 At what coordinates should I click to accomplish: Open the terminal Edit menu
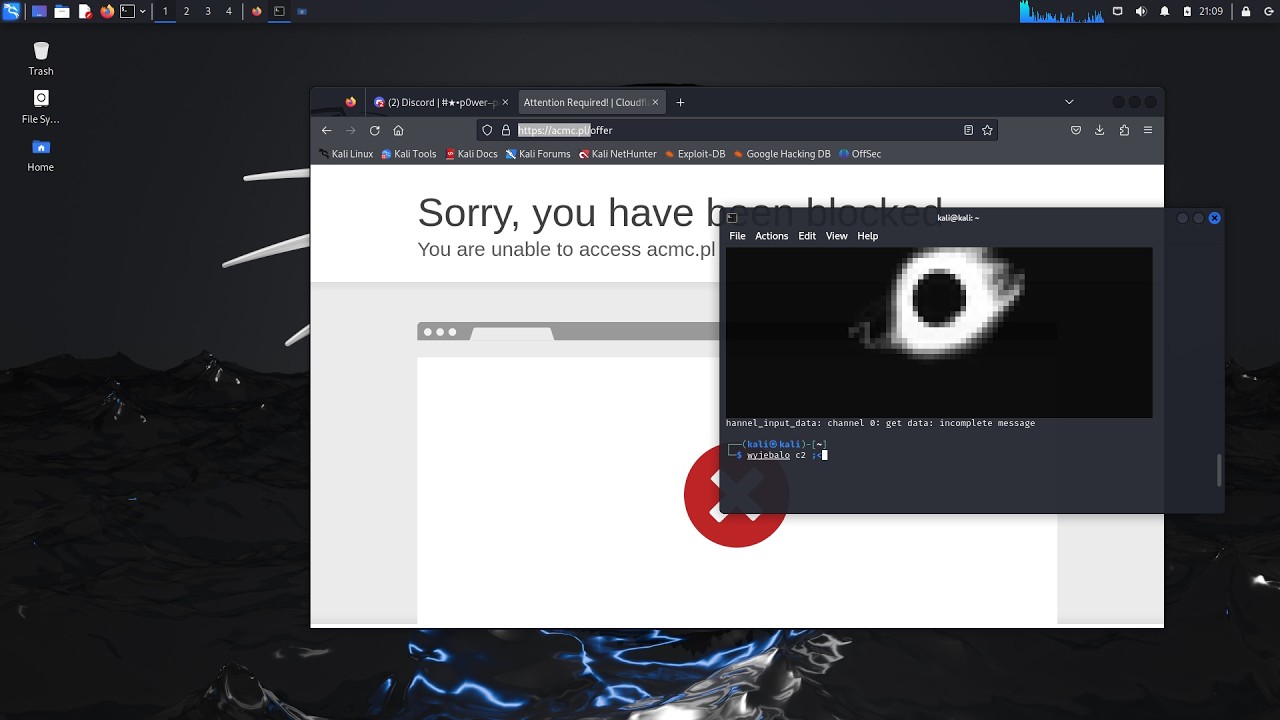coord(807,236)
